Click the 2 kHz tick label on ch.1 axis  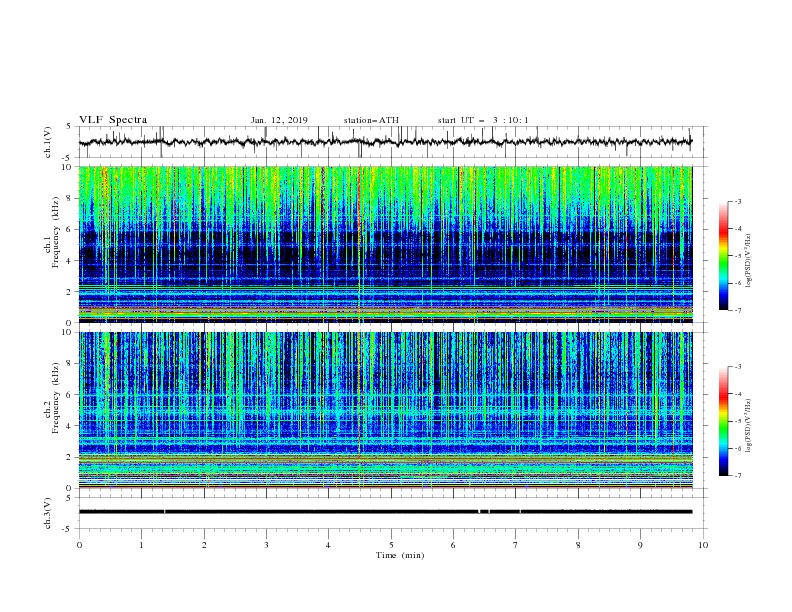tap(70, 291)
